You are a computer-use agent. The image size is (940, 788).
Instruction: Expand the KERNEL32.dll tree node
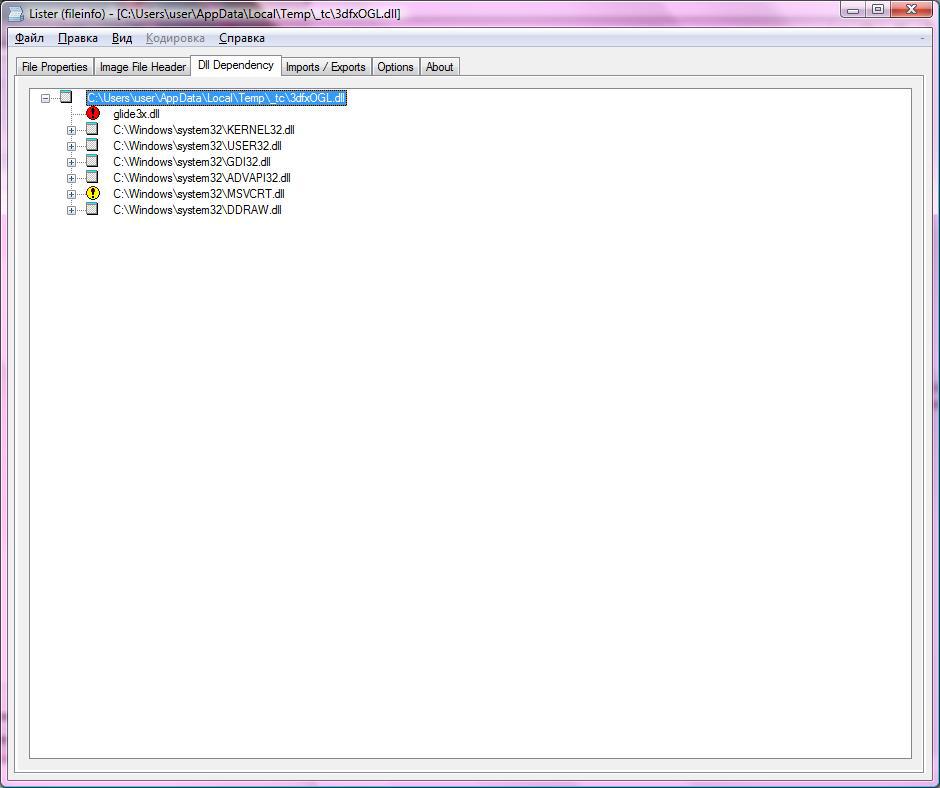point(71,130)
